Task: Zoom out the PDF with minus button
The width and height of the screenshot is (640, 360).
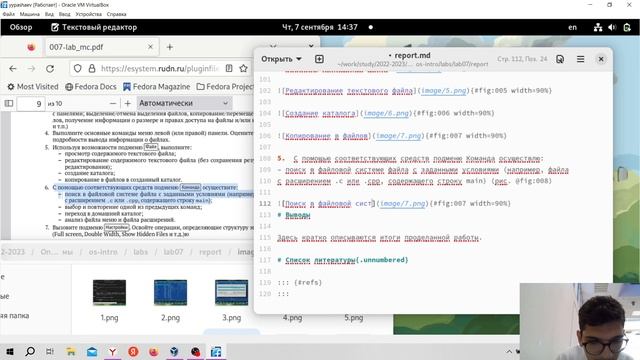Action: coord(113,104)
